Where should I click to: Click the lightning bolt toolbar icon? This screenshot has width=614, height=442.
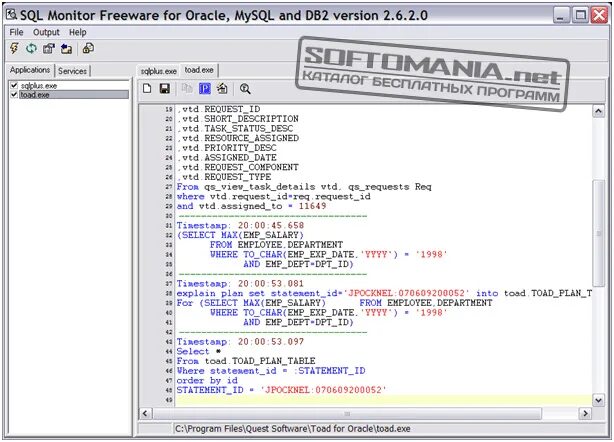pyautogui.click(x=14, y=49)
